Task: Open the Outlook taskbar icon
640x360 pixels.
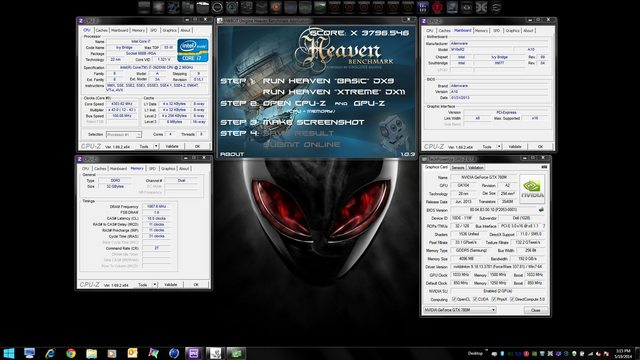Action: click(133, 353)
